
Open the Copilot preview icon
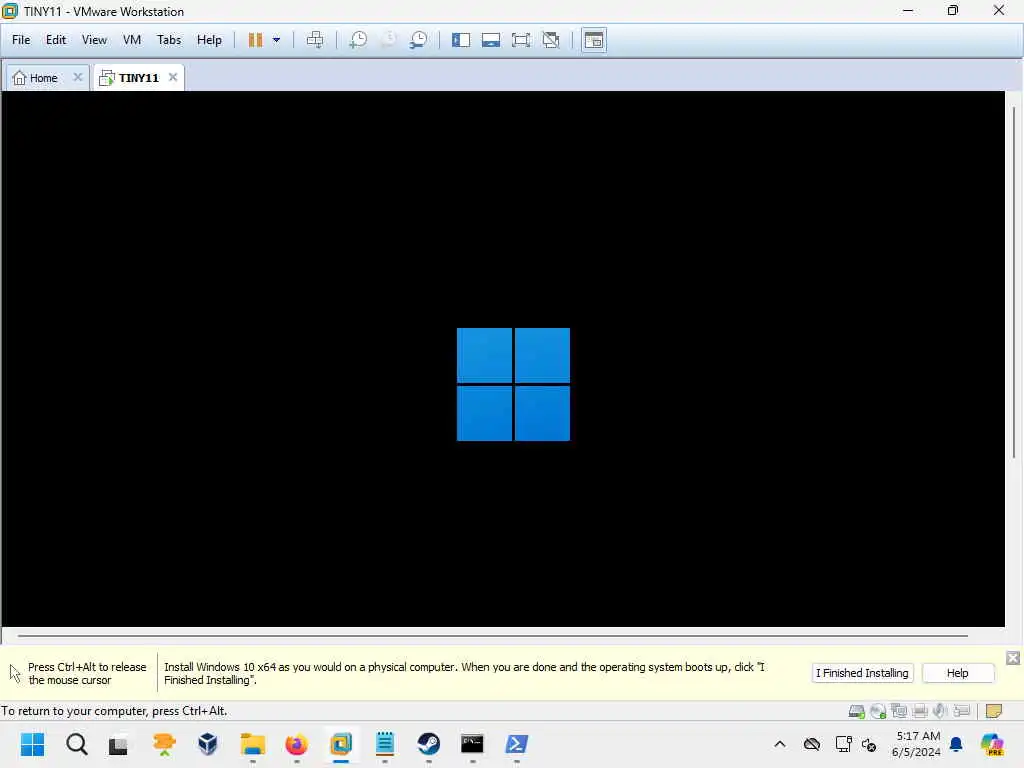click(993, 744)
